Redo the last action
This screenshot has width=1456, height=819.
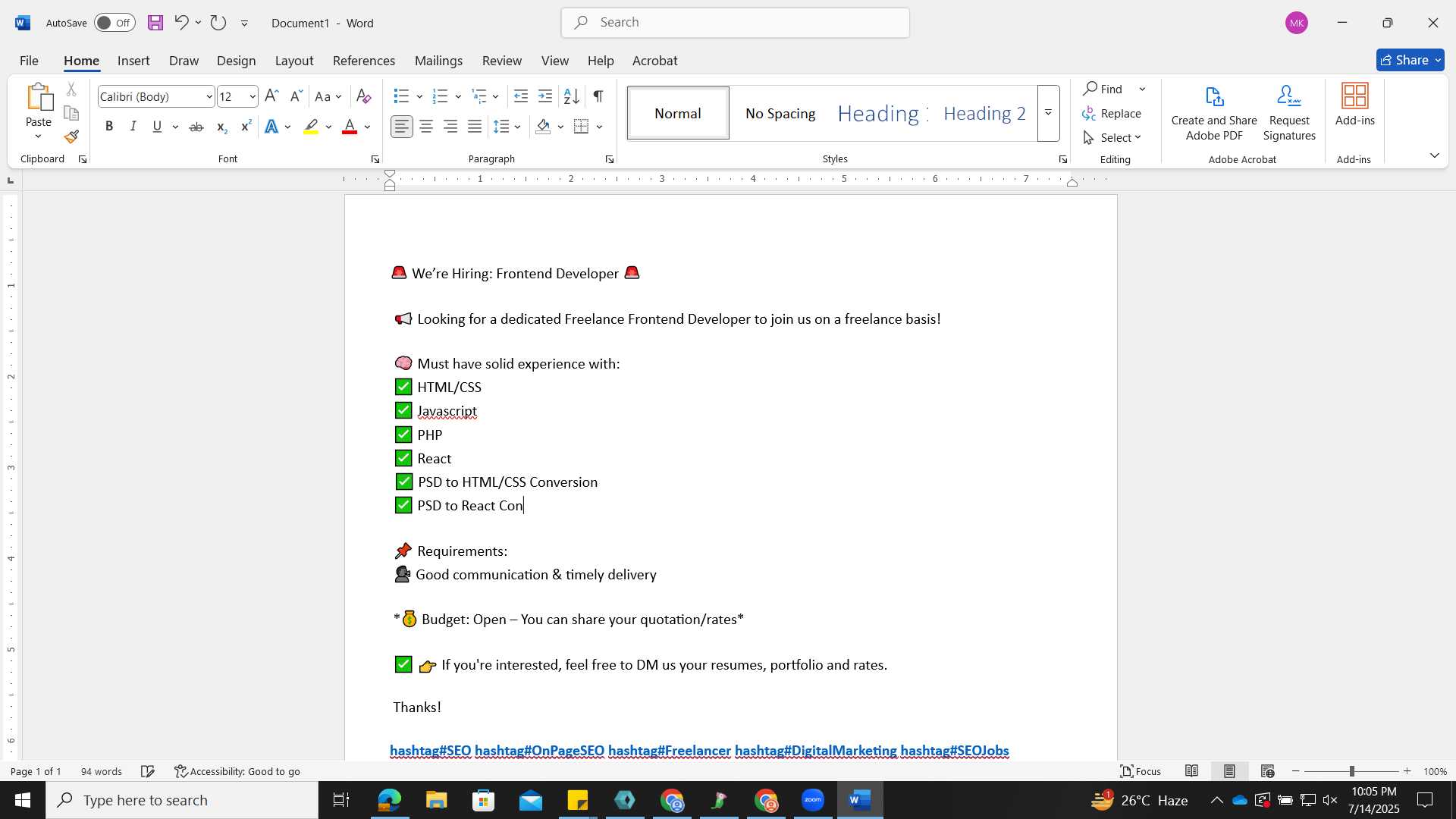tap(218, 23)
